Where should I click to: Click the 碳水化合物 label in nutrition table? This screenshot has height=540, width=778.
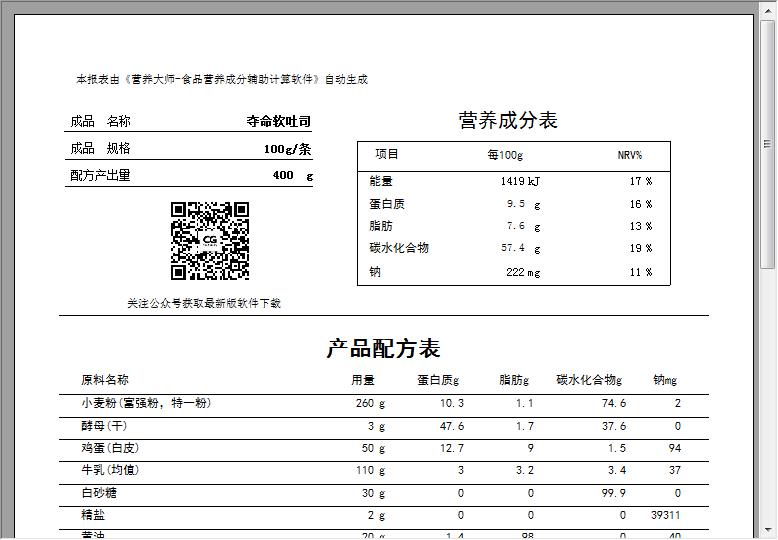click(398, 248)
